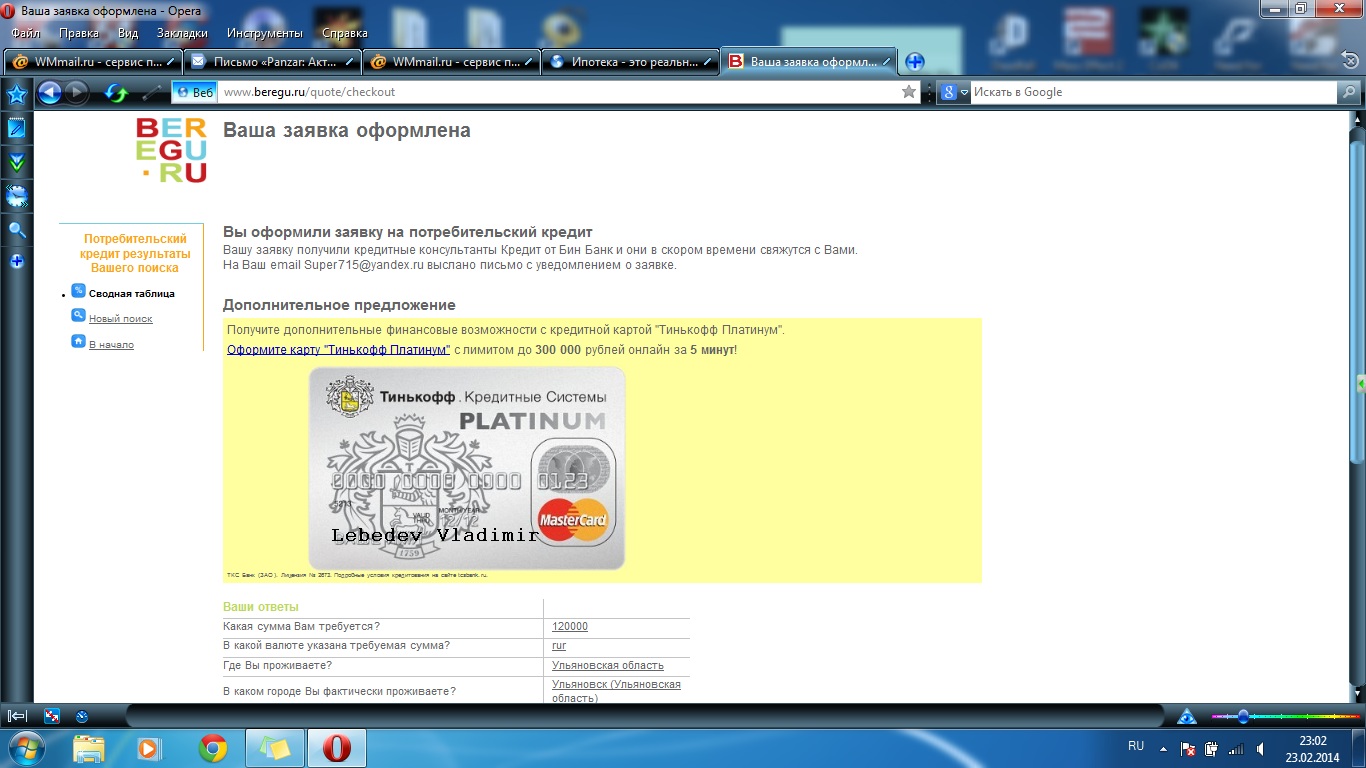The height and width of the screenshot is (768, 1366).
Task: Click the wand (password manager) icon
Action: [x=152, y=93]
